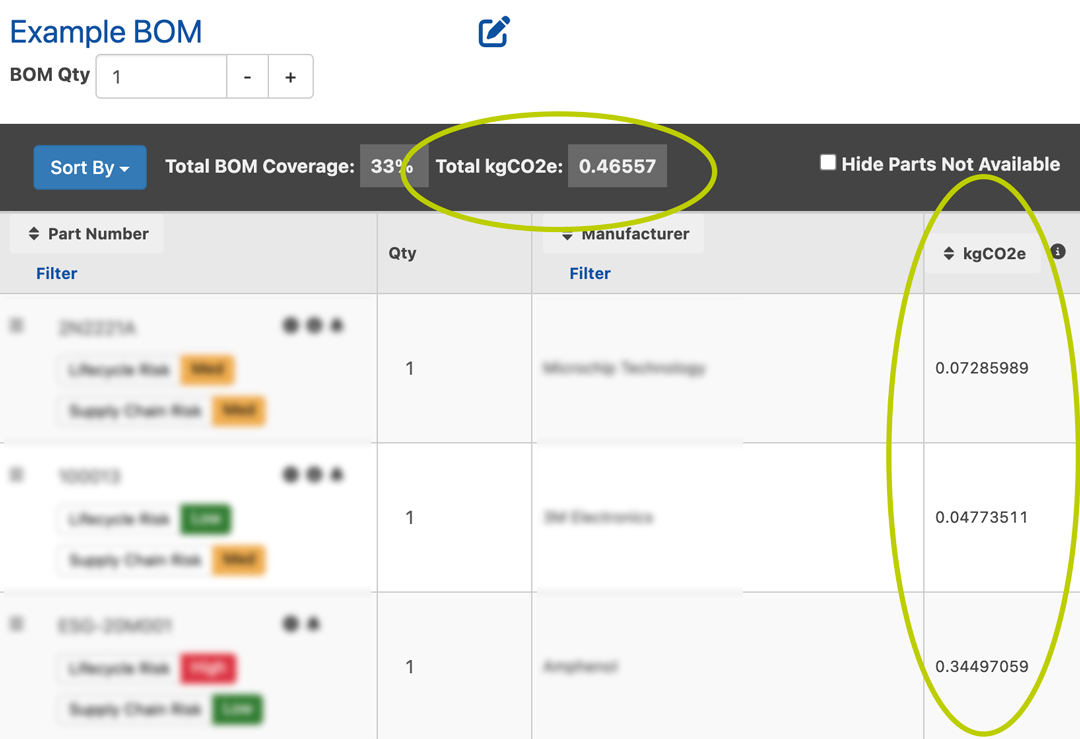This screenshot has height=739, width=1080.
Task: Click the drag handle on the 100013 row
Action: click(x=16, y=475)
